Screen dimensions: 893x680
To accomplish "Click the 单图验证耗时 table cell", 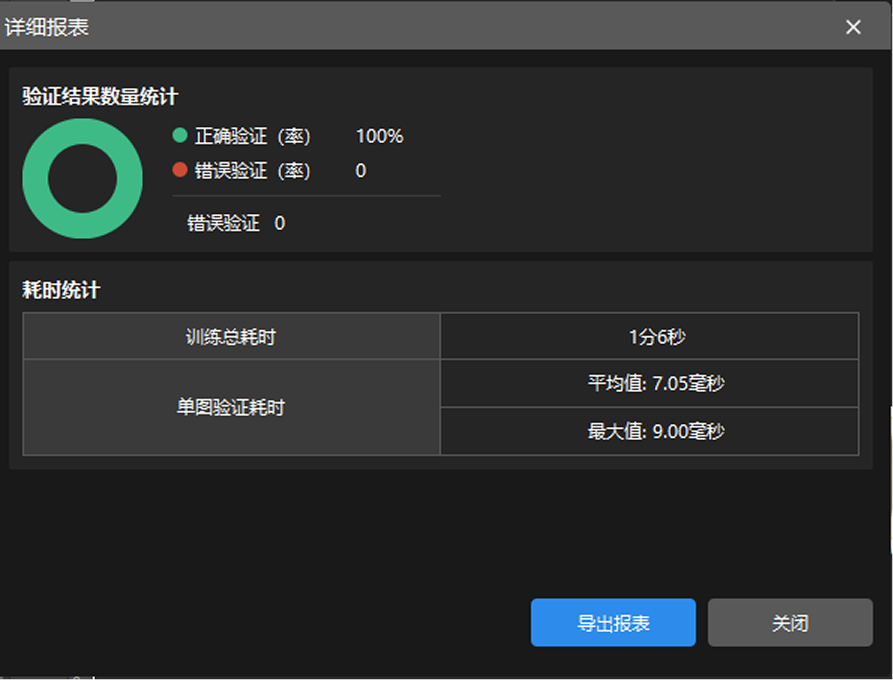I will [x=231, y=407].
